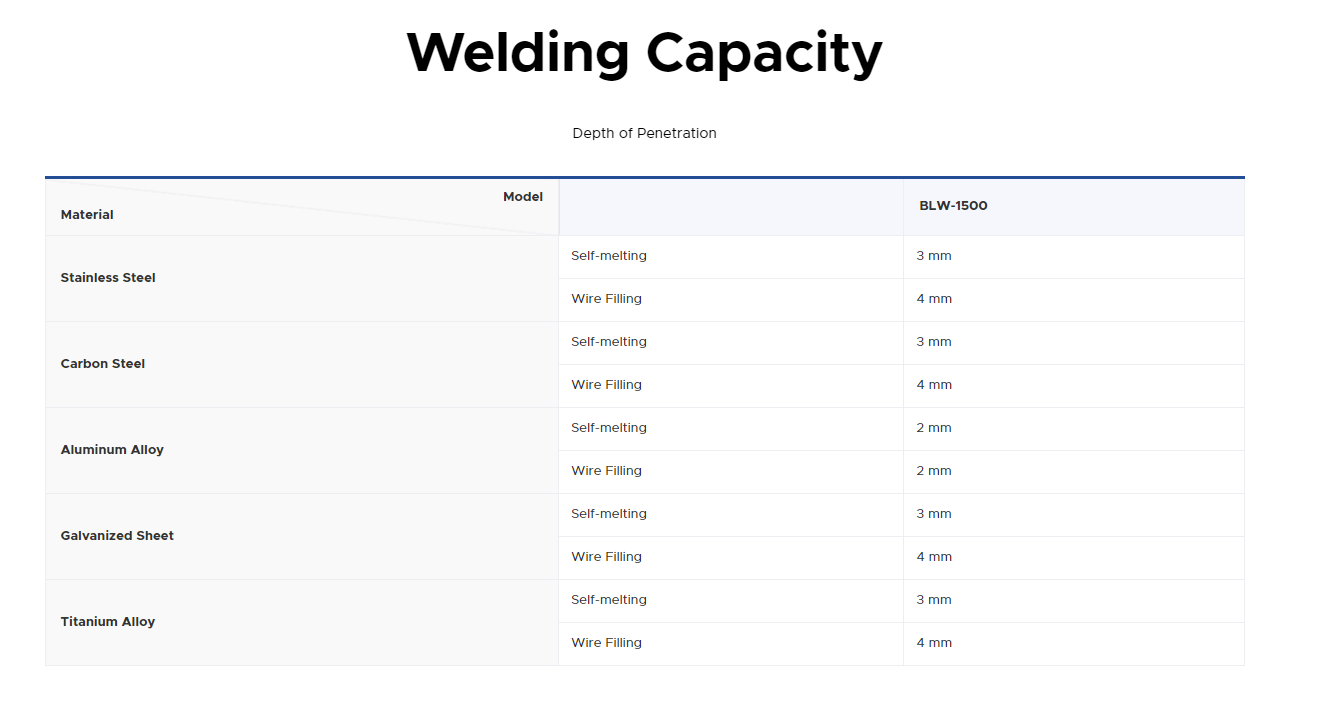This screenshot has width=1325, height=707.
Task: Click Self-melting under Galvanized Sheet
Action: pos(609,514)
